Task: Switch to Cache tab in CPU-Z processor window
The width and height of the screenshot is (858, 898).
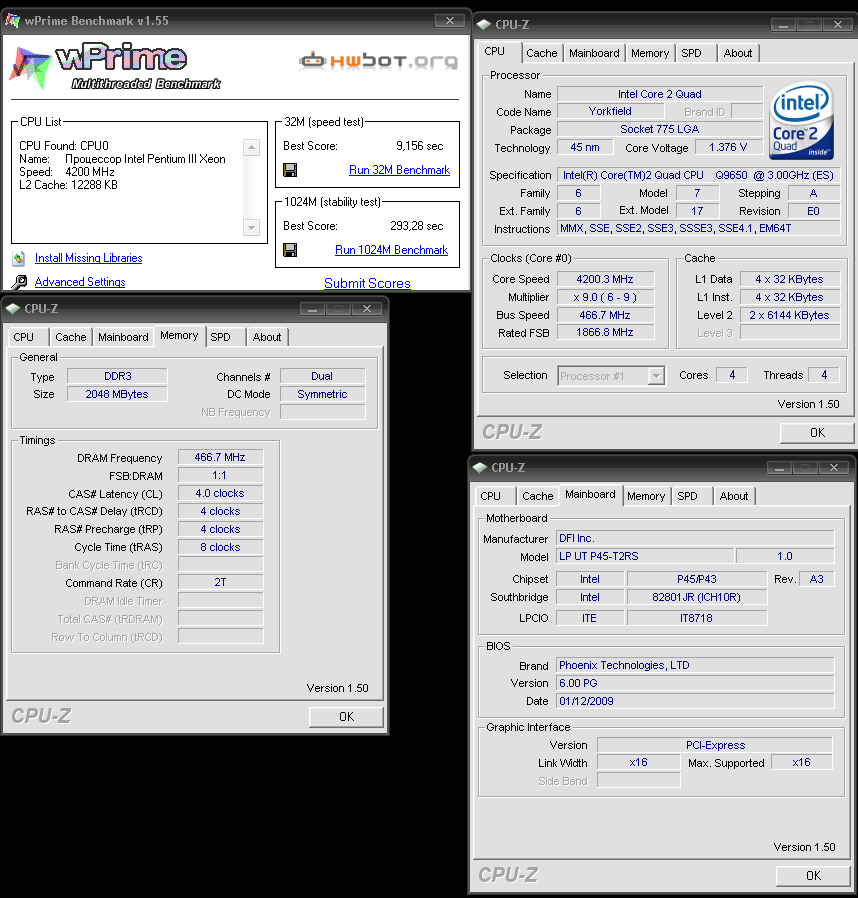Action: (541, 53)
